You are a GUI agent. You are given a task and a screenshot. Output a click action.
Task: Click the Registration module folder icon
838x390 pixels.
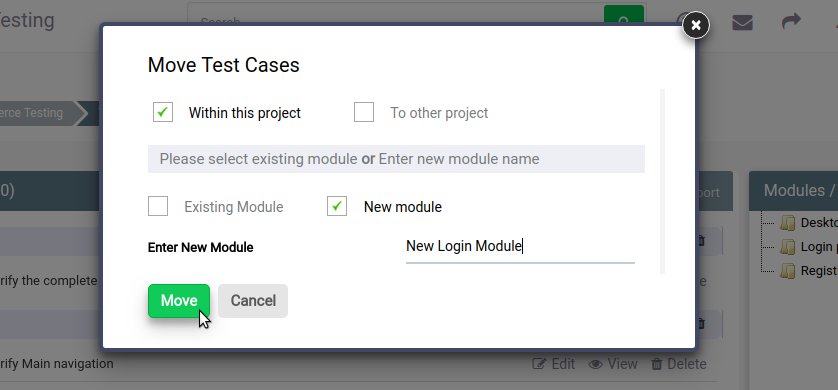point(788,271)
